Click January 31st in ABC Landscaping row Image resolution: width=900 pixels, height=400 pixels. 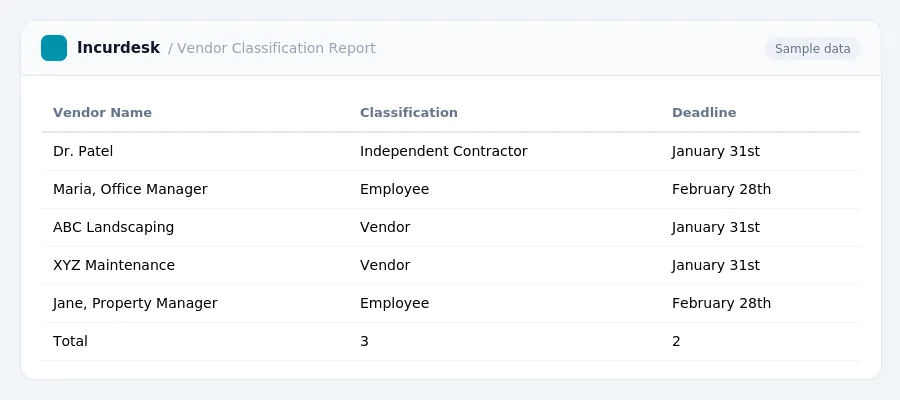(x=716, y=227)
